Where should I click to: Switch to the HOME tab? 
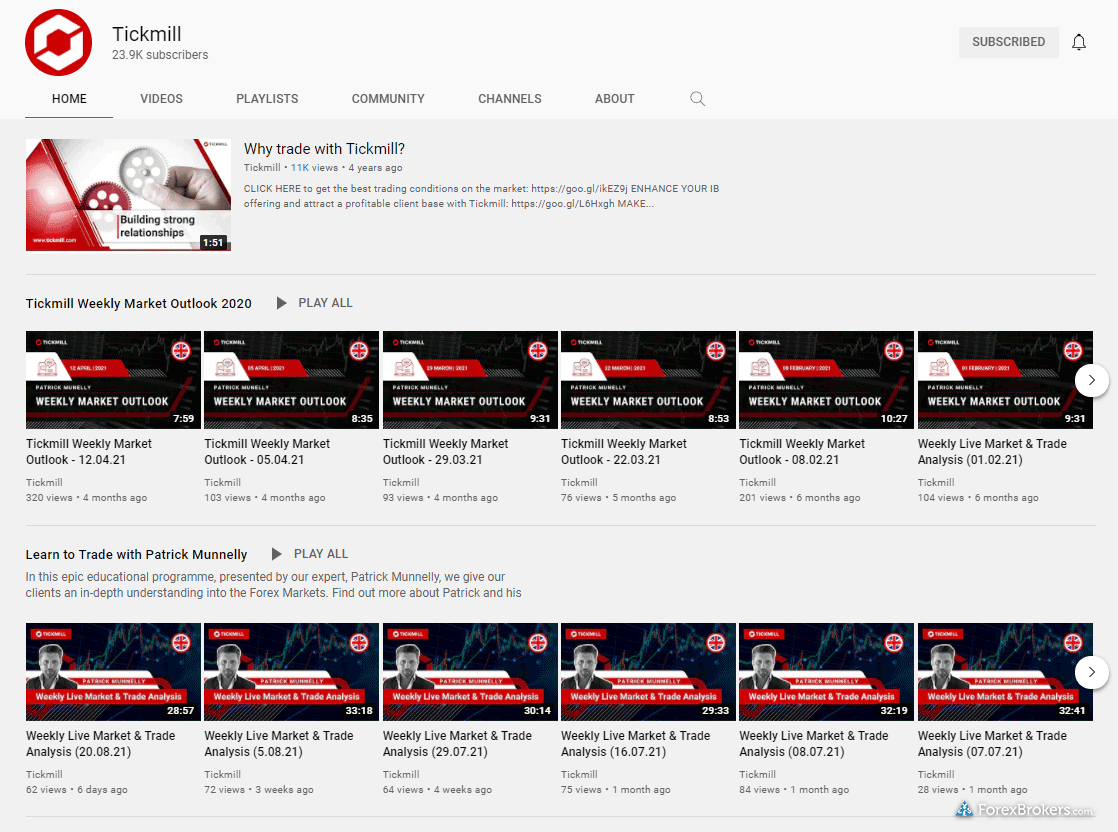coord(69,99)
